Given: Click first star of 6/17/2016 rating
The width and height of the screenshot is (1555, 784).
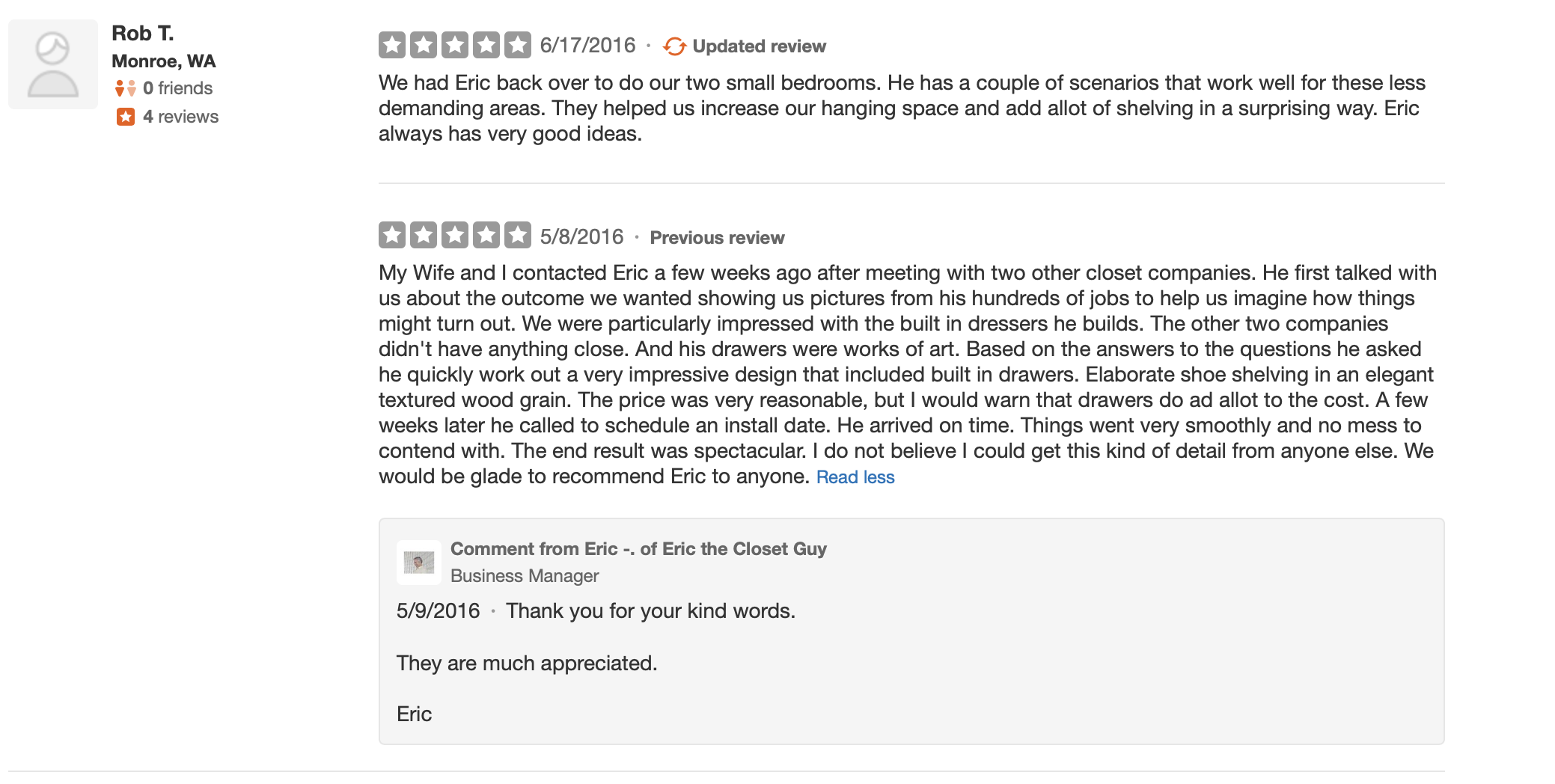Looking at the screenshot, I should (x=392, y=45).
